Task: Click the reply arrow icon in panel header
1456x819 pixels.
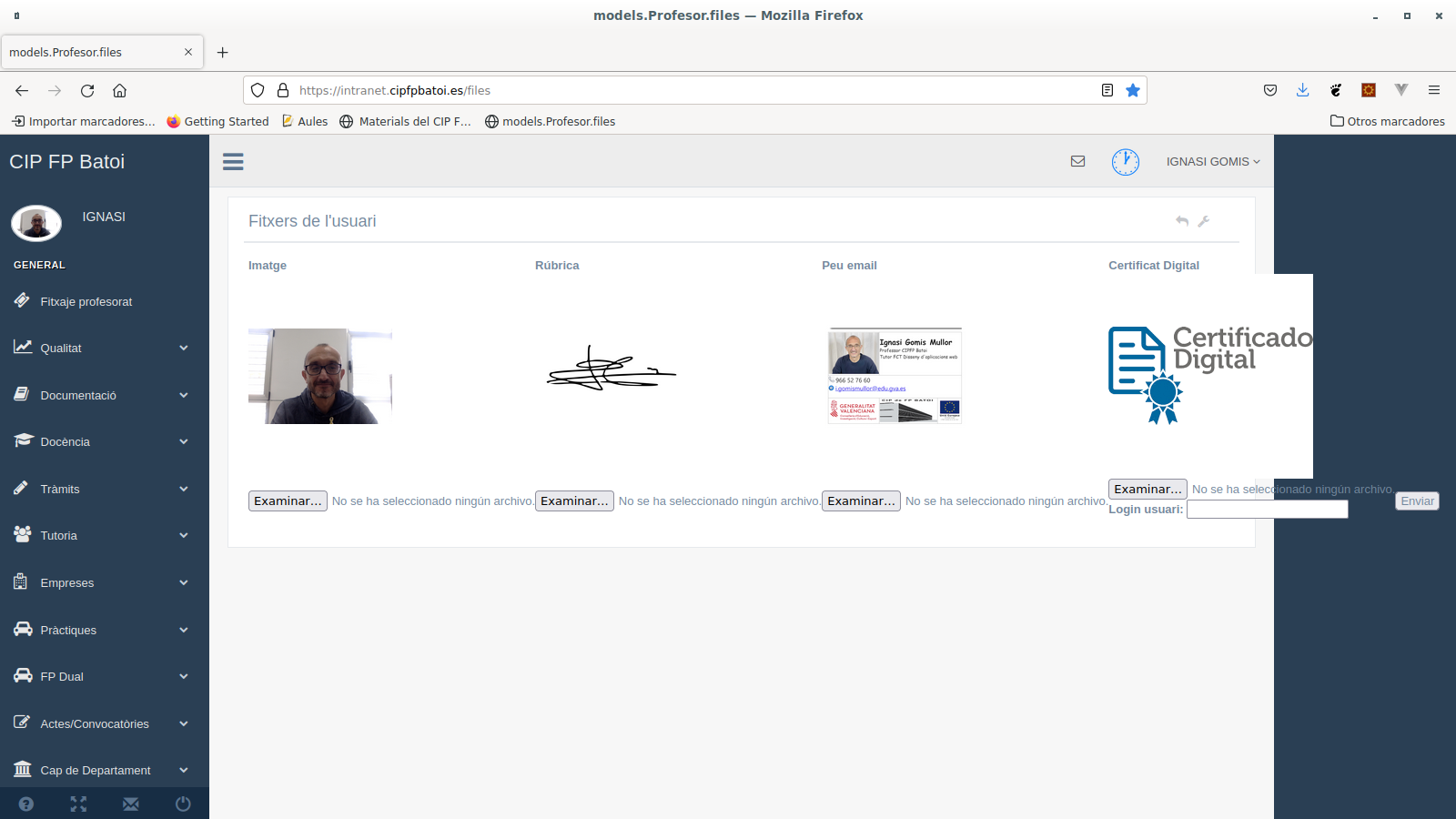Action: tap(1181, 221)
